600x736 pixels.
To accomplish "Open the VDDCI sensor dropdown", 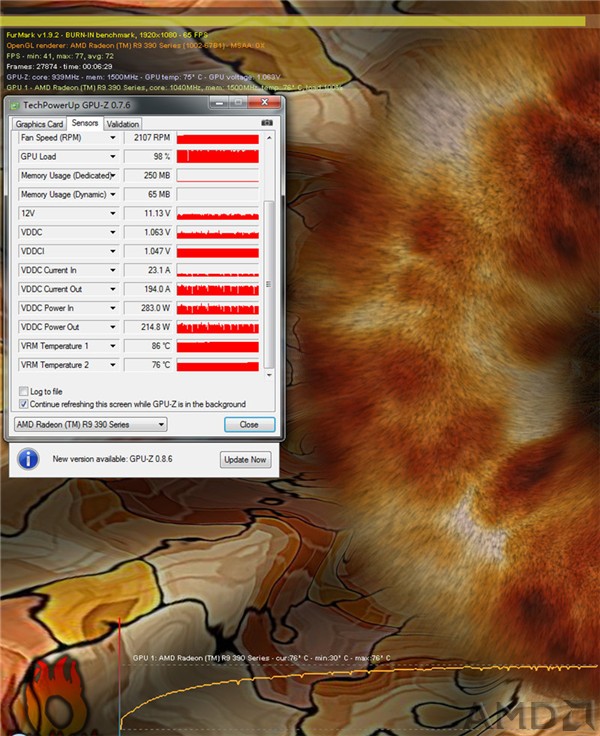I will click(x=113, y=251).
